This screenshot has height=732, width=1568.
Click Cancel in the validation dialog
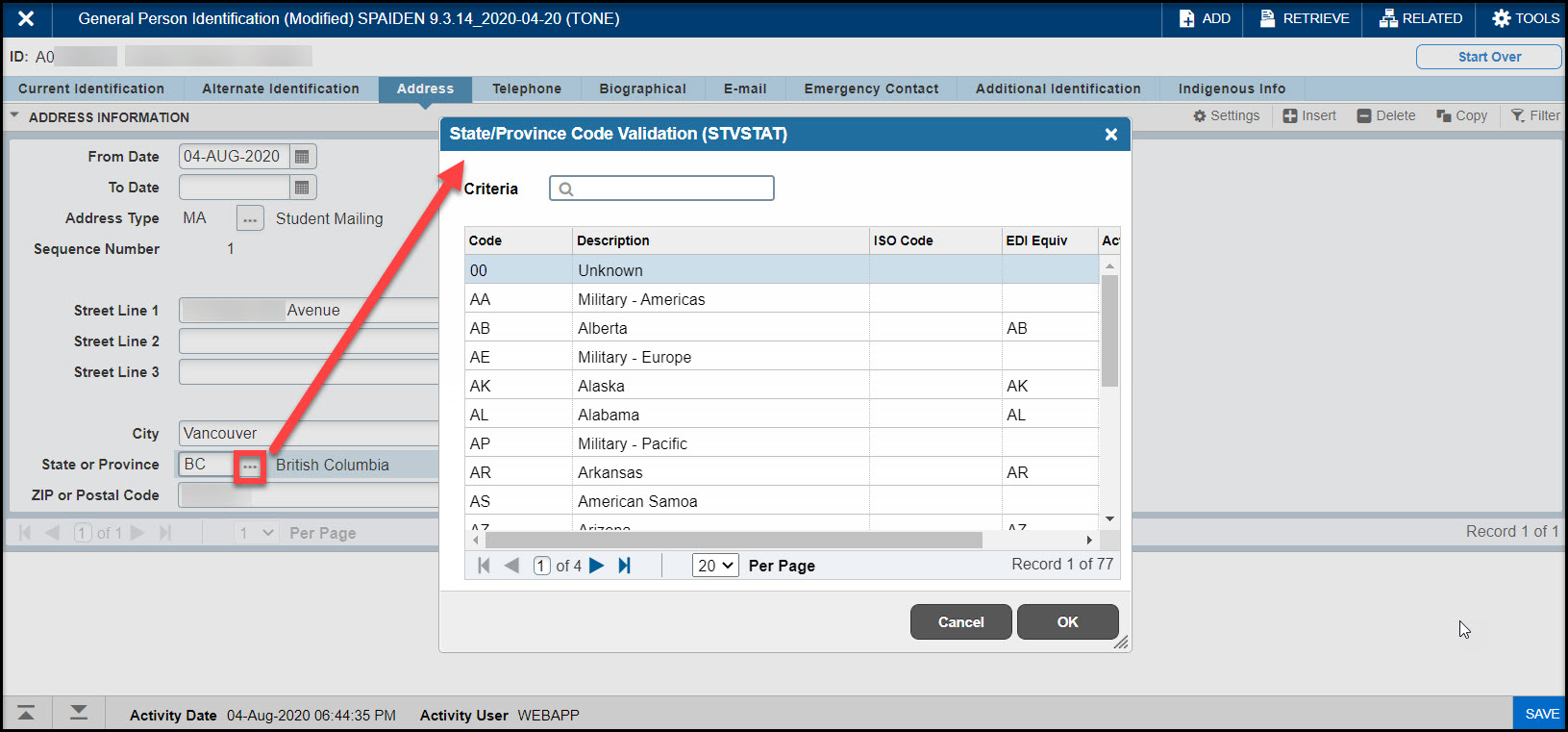click(x=960, y=622)
